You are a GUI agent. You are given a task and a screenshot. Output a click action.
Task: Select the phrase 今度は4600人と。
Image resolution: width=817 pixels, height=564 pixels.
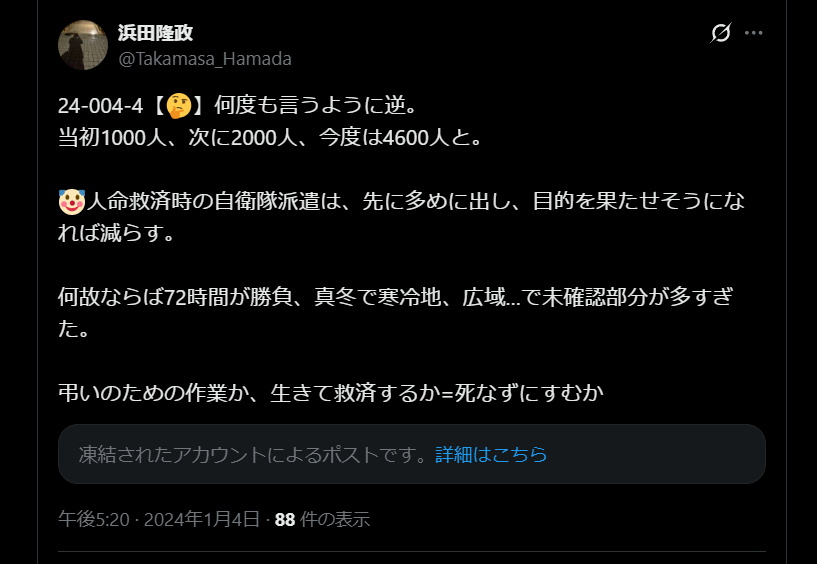pos(401,138)
